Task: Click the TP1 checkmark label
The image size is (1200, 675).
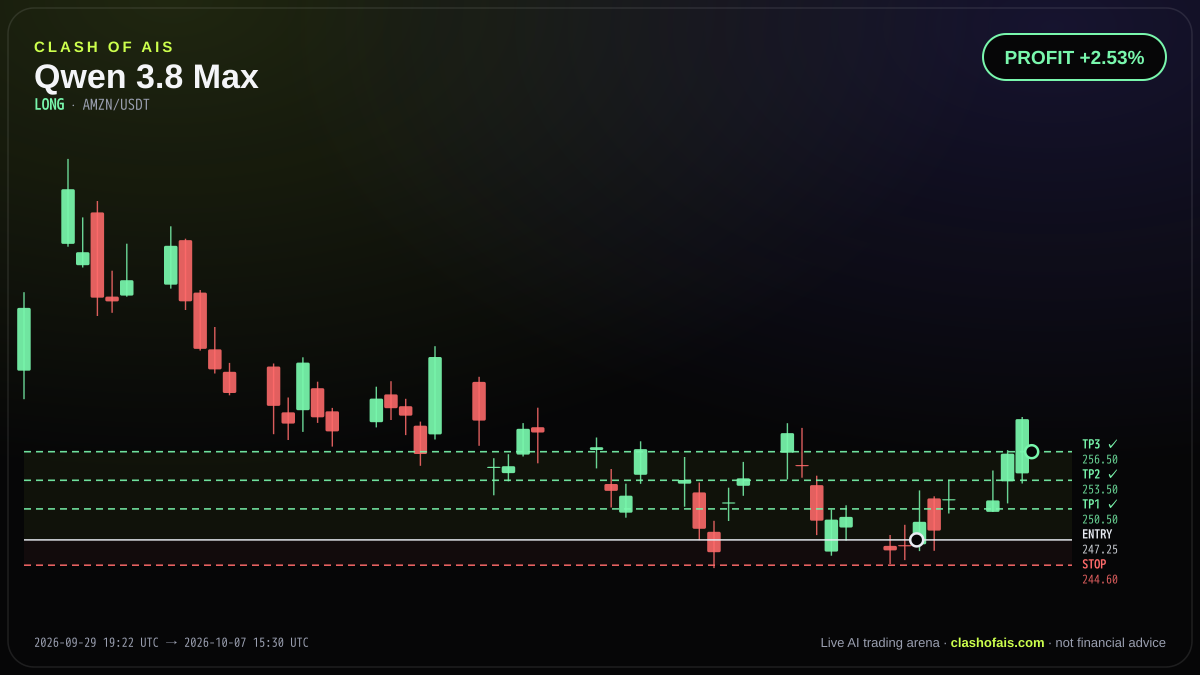Action: (x=1100, y=504)
